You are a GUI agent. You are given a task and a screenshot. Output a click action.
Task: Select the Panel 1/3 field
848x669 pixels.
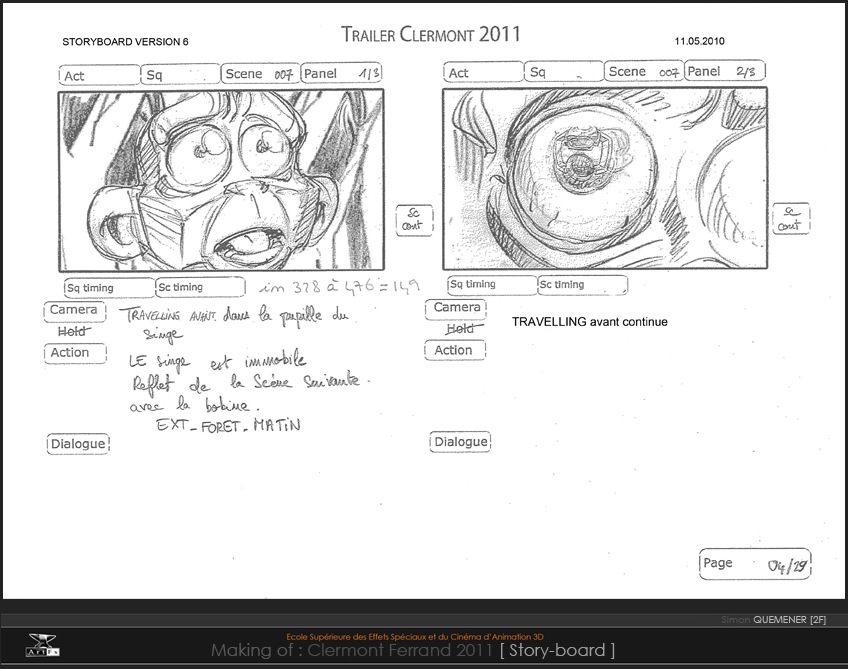click(341, 73)
